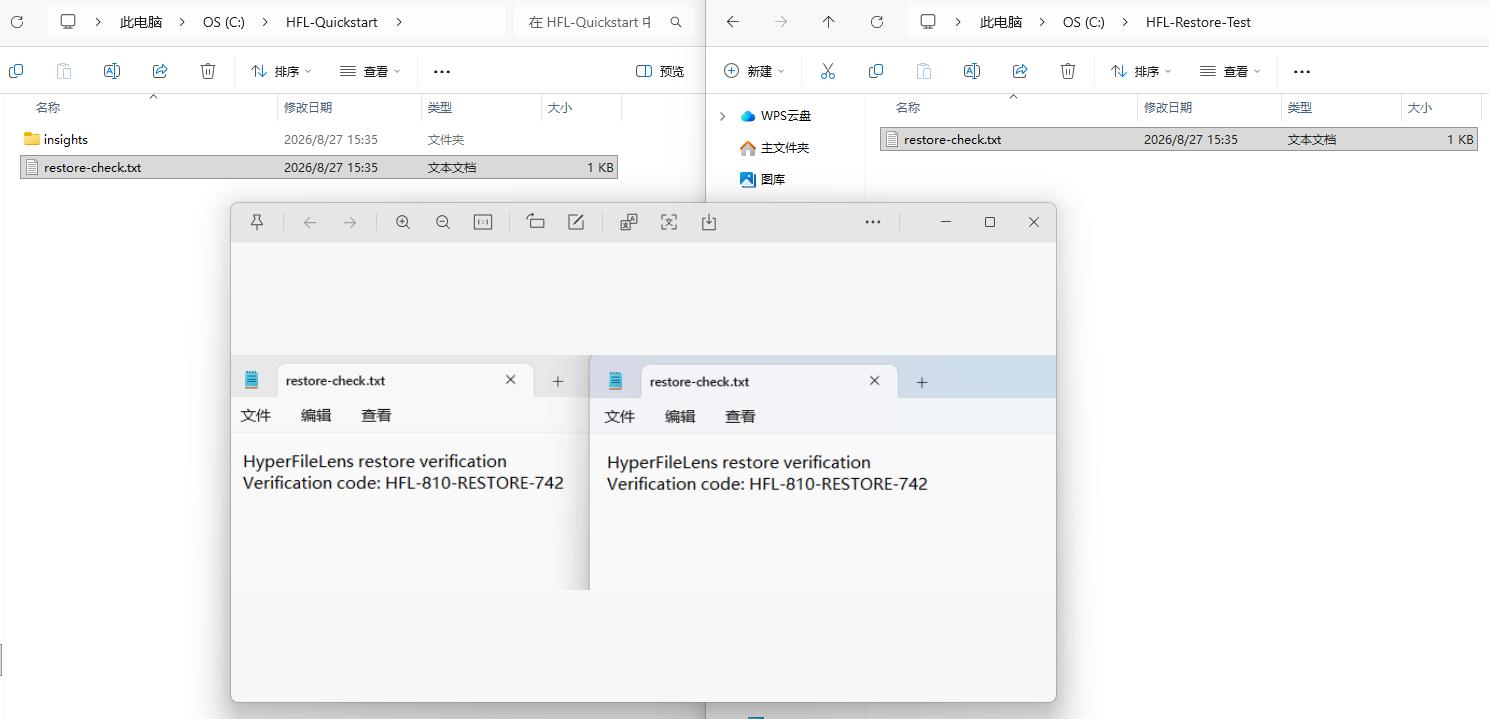
Task: Sort by 名称 column in HFL-Quickstart window
Action: pyautogui.click(x=47, y=107)
